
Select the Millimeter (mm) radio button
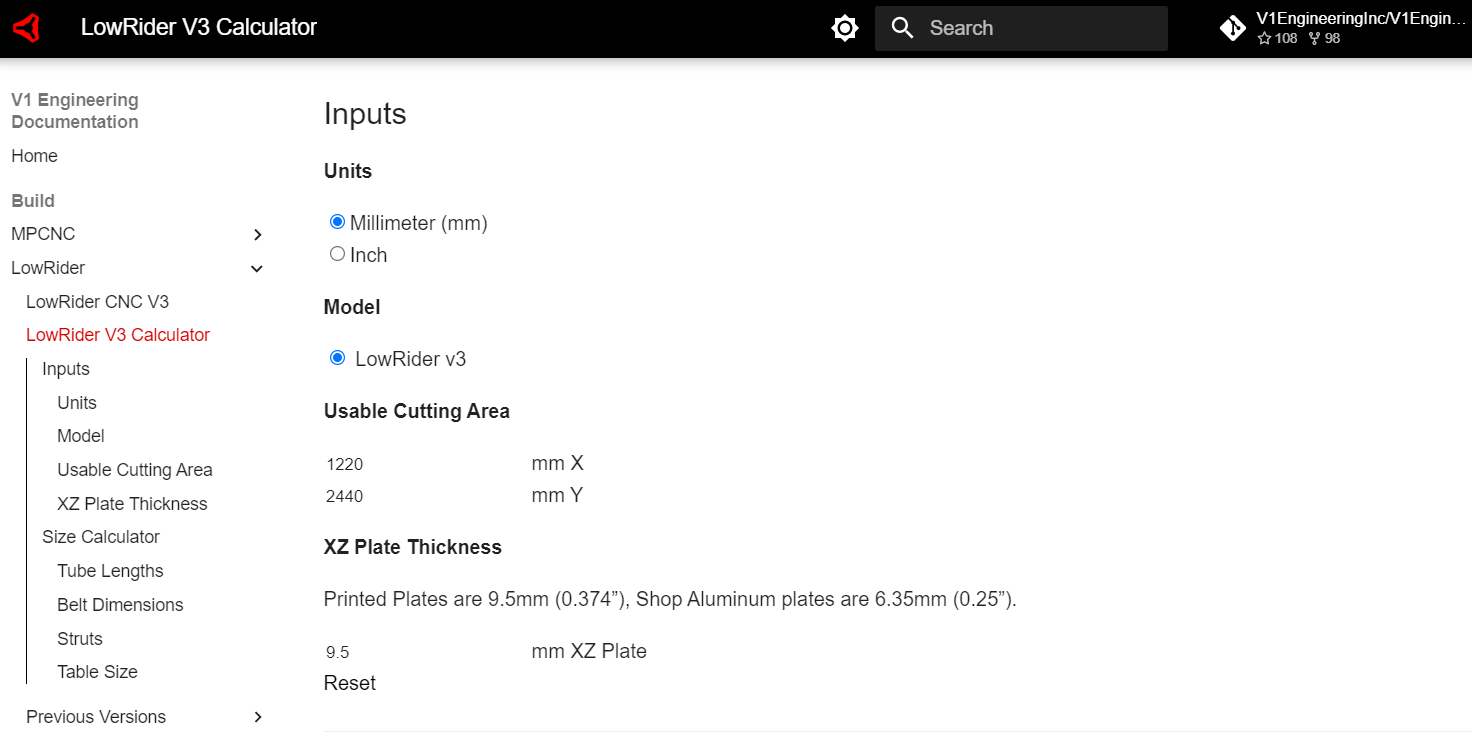click(337, 221)
